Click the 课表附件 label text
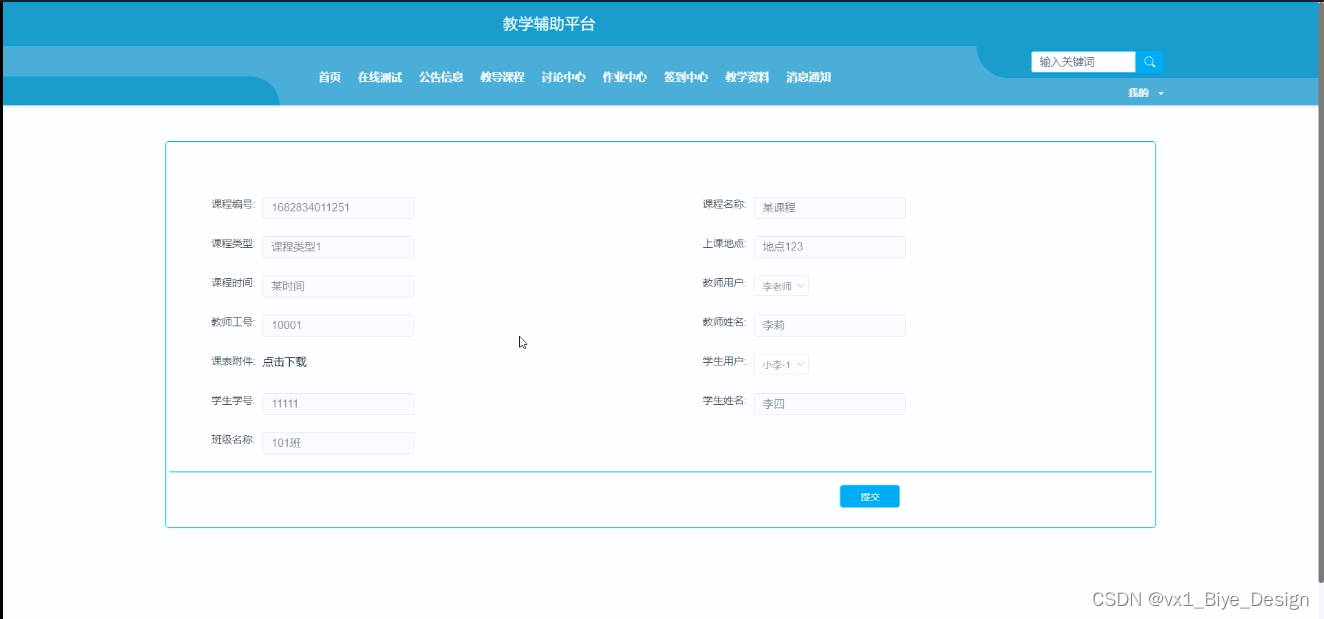 pos(233,361)
